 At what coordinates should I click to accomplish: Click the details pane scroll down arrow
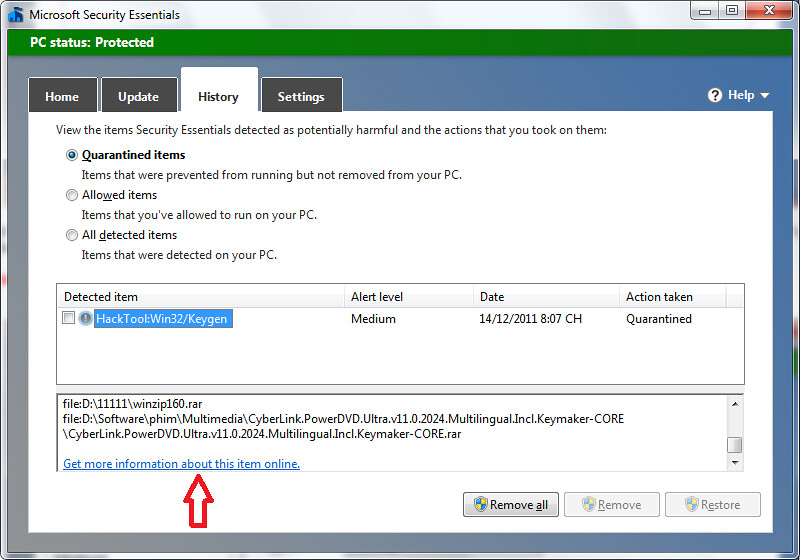coord(735,463)
